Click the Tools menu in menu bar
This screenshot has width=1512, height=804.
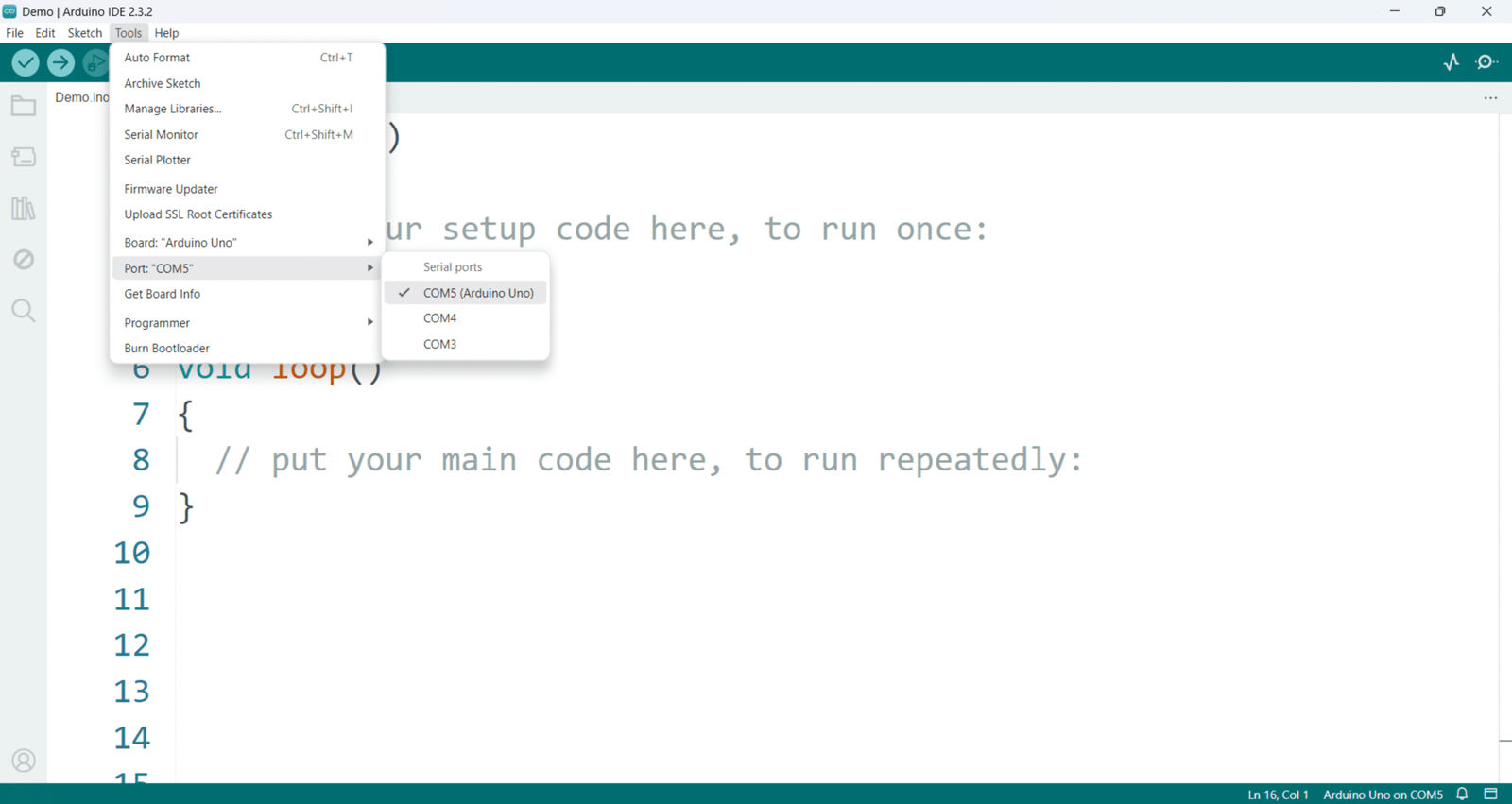point(129,33)
